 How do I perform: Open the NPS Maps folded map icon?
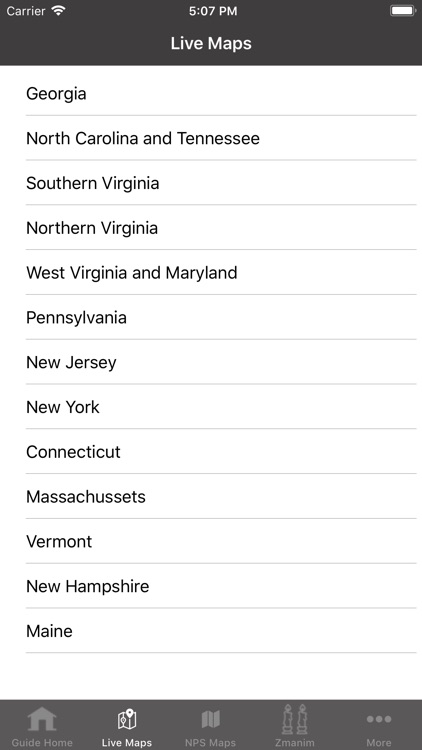click(211, 719)
